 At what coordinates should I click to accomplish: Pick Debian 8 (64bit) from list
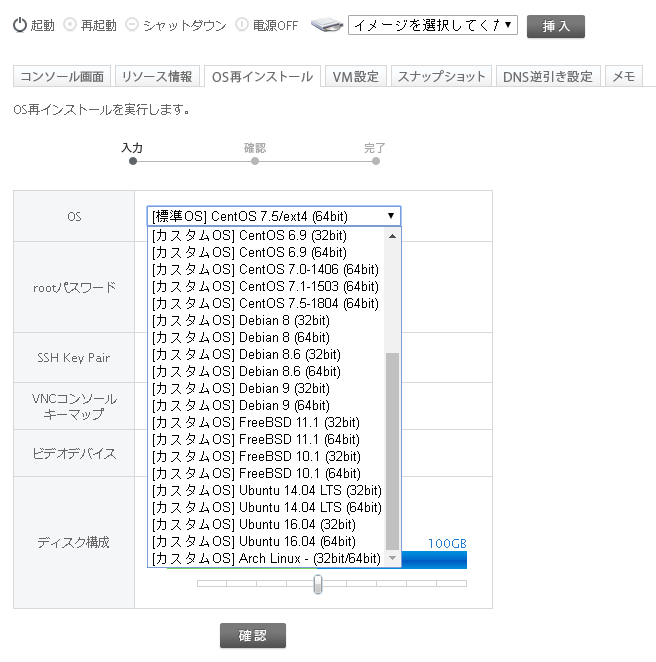coord(266,337)
